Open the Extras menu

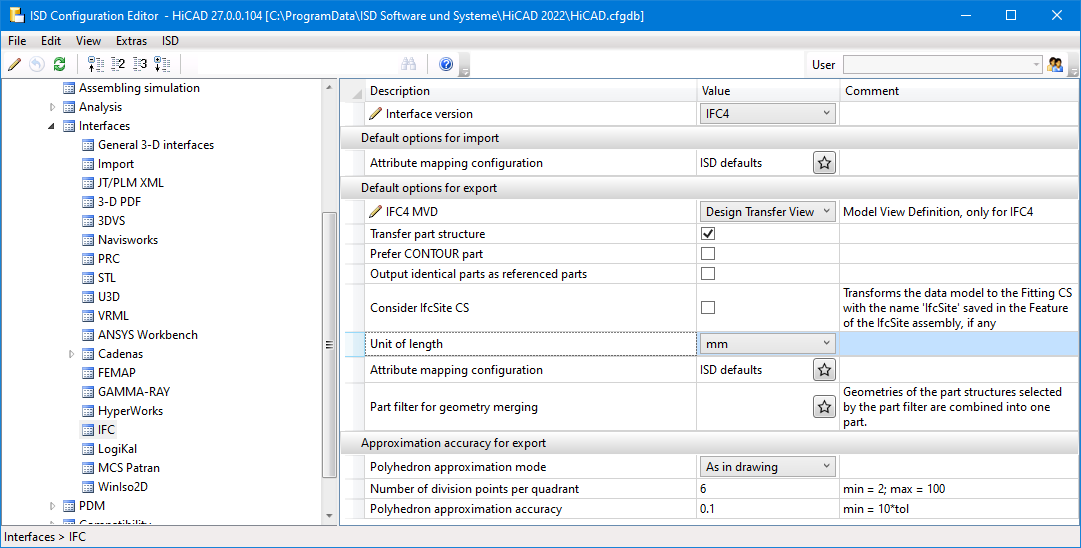[131, 41]
